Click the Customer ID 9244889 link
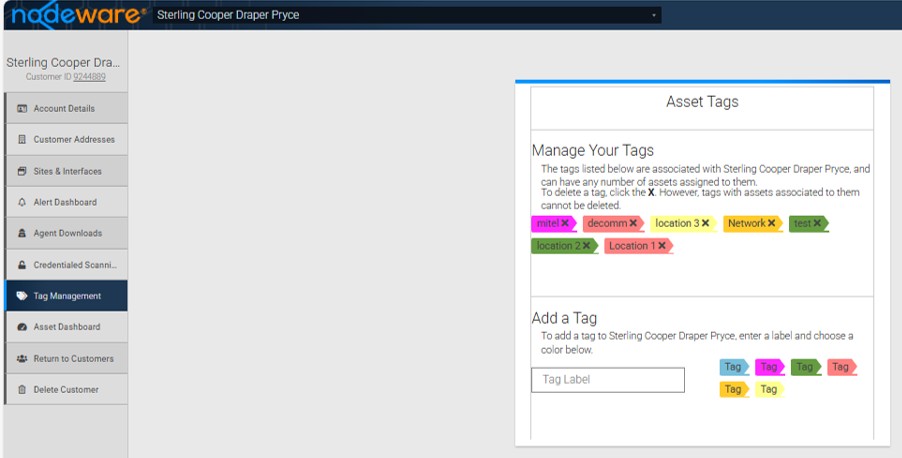902x458 pixels. point(89,77)
